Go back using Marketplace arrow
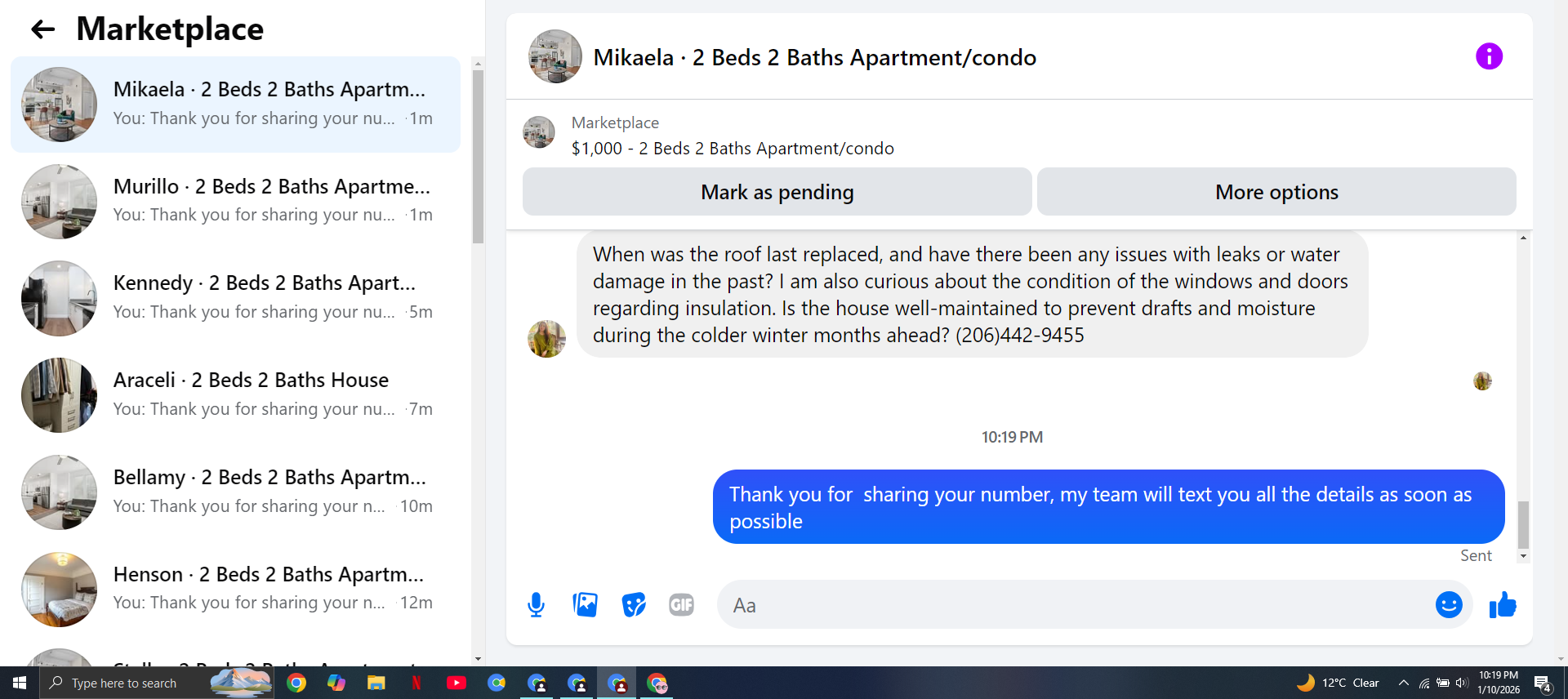Viewport: 1568px width, 699px height. pyautogui.click(x=42, y=30)
